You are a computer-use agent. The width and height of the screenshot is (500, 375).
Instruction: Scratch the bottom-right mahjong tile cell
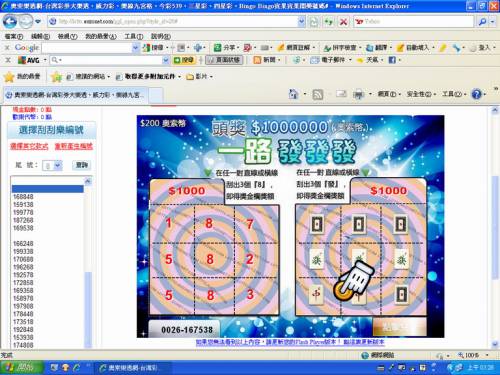point(401,295)
